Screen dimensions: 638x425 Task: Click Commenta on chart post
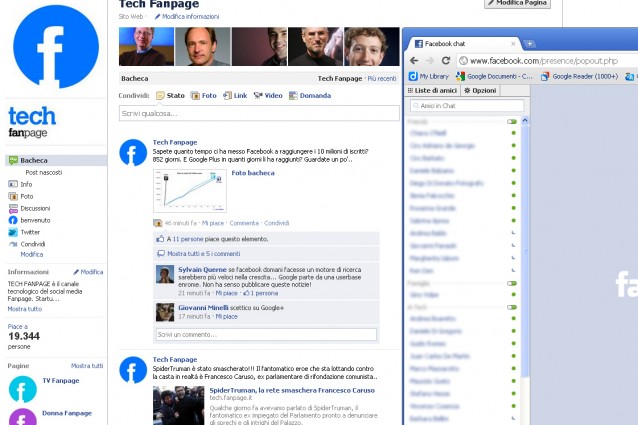point(244,223)
